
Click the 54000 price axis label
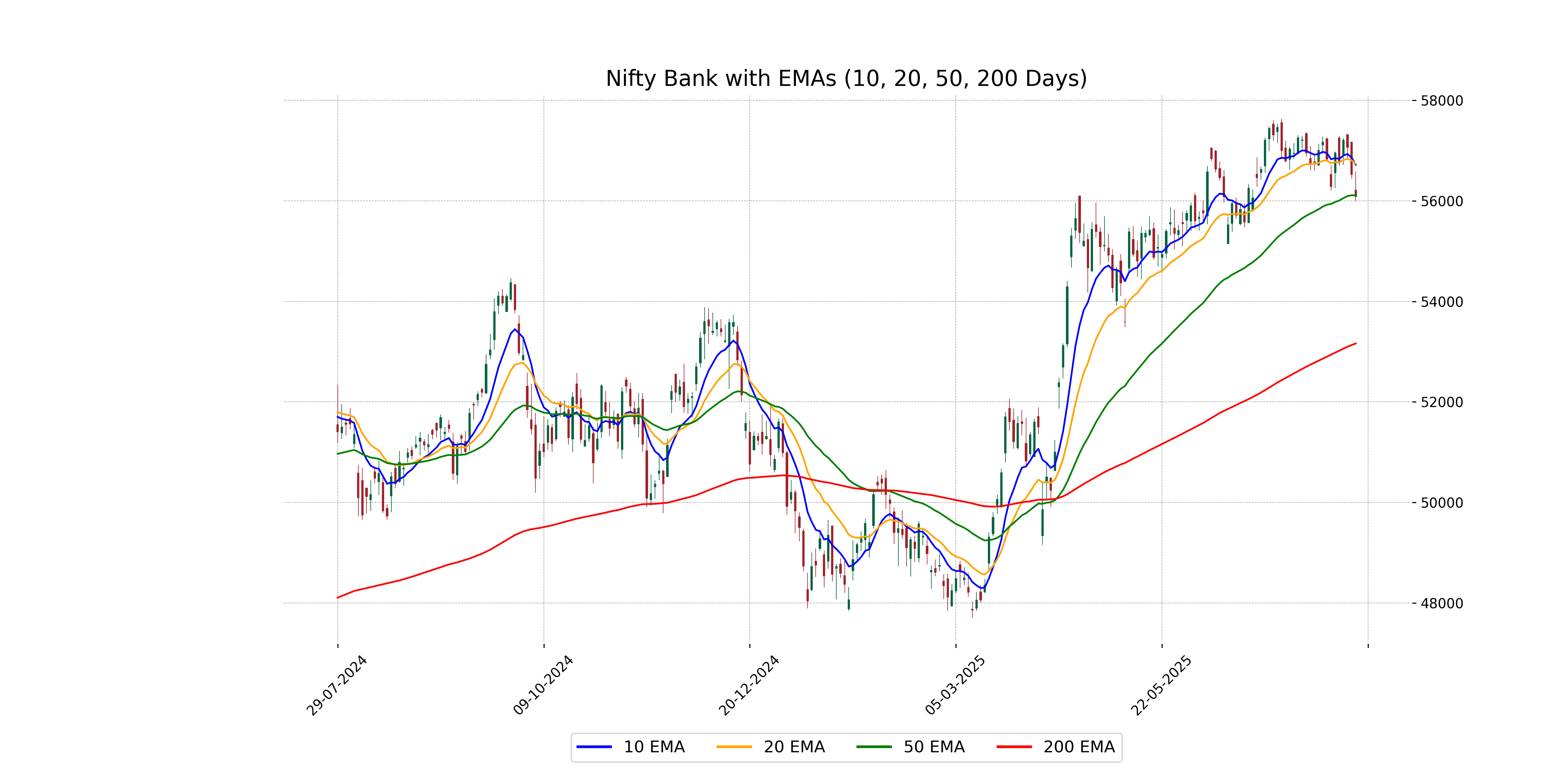tap(1441, 302)
